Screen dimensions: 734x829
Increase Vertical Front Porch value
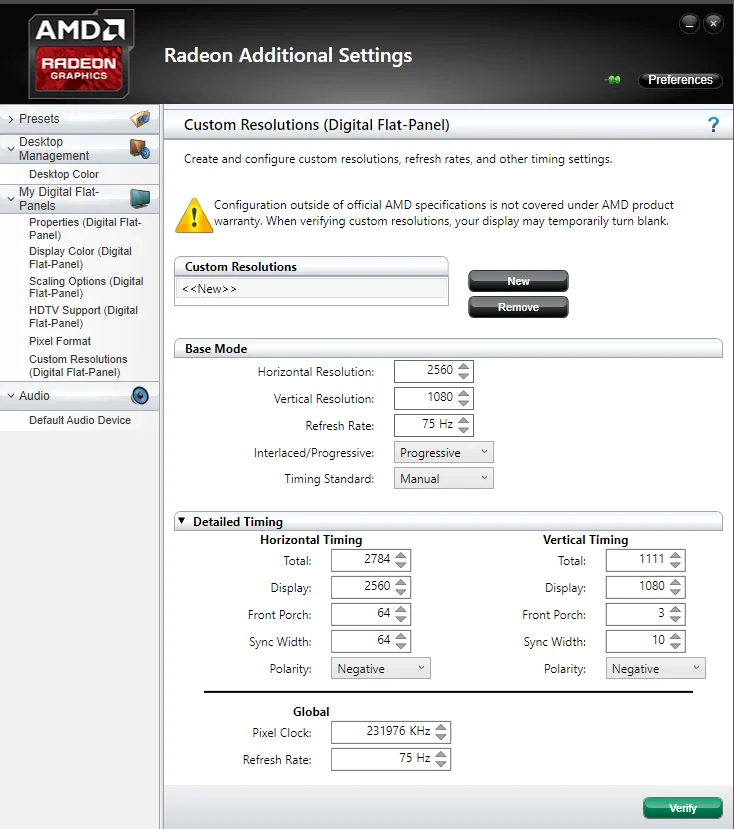pyautogui.click(x=675, y=609)
